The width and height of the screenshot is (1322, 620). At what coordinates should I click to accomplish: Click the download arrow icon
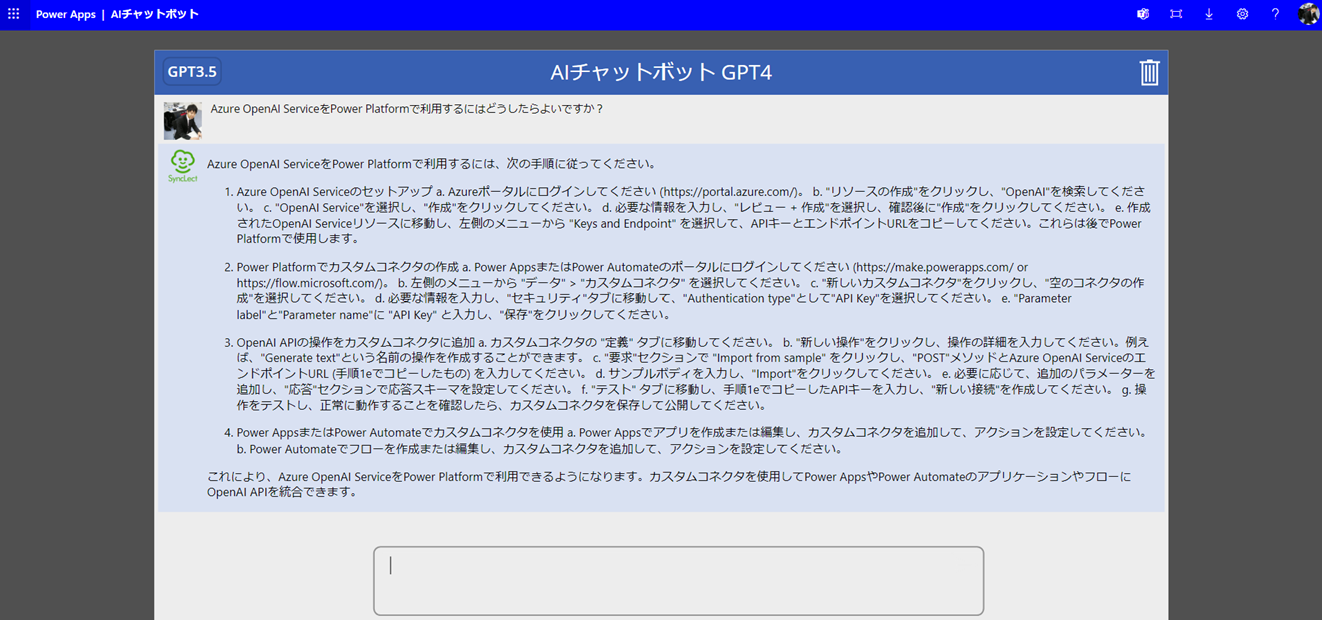(x=1209, y=14)
